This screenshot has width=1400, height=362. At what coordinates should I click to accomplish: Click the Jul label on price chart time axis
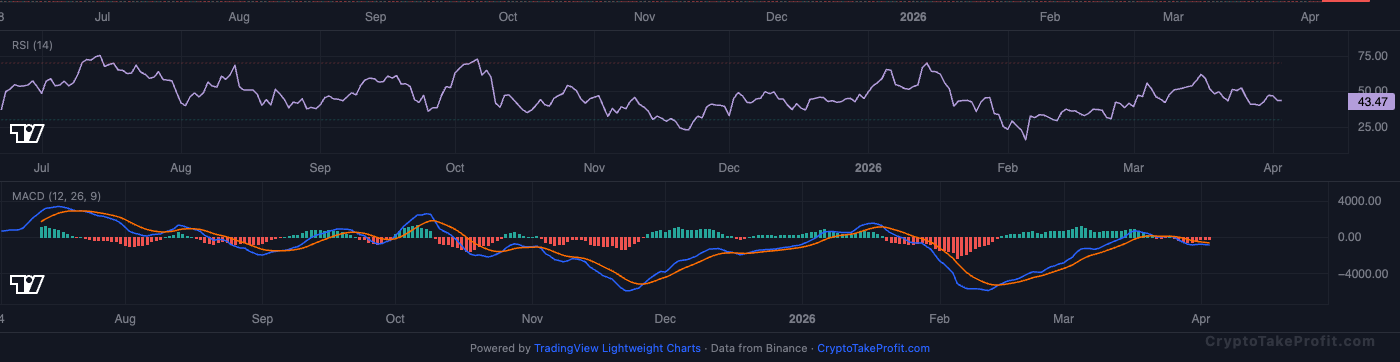click(x=102, y=17)
